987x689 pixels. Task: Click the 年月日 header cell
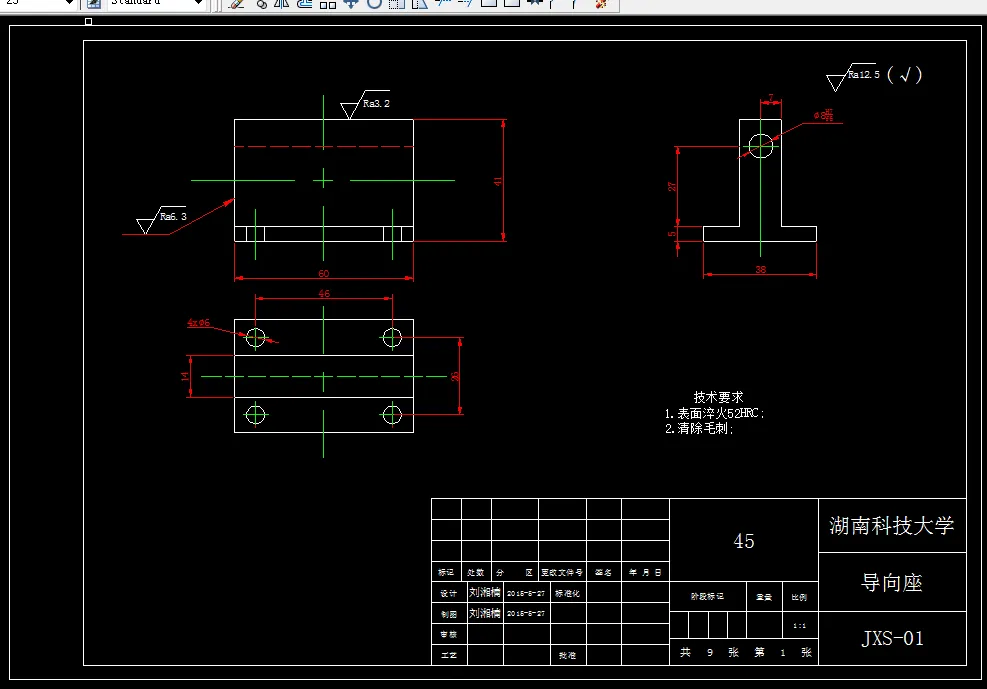click(x=645, y=572)
